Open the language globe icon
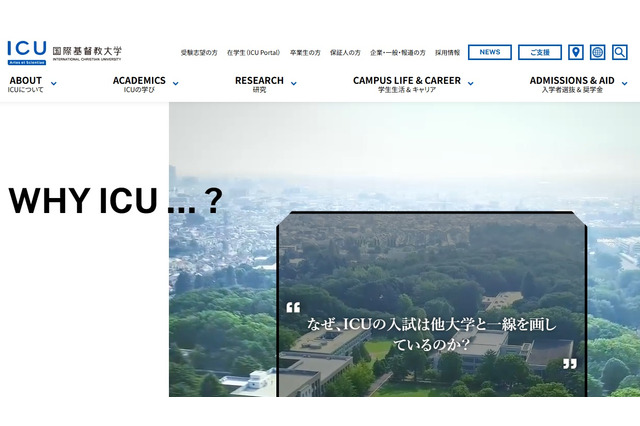 pos(598,52)
